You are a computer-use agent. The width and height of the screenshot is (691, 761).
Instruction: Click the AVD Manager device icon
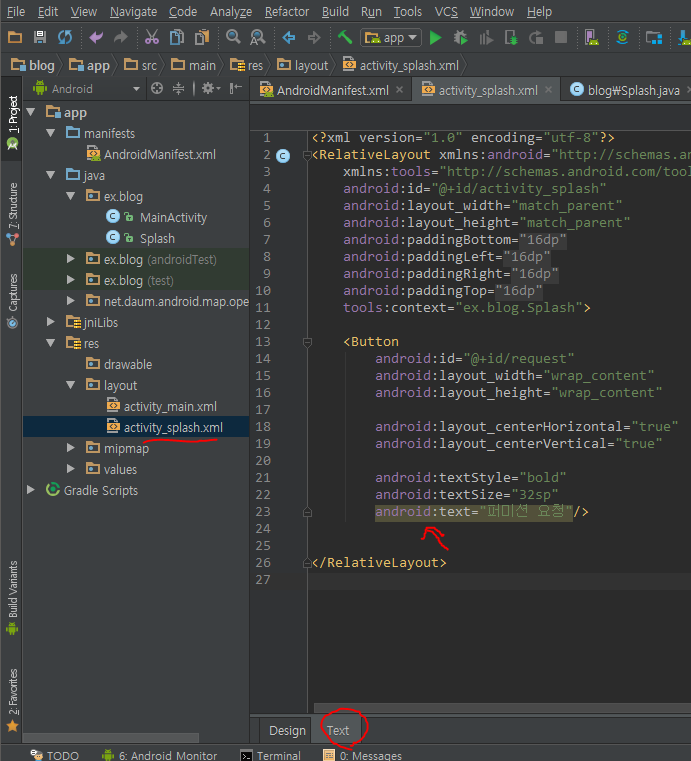click(591, 37)
